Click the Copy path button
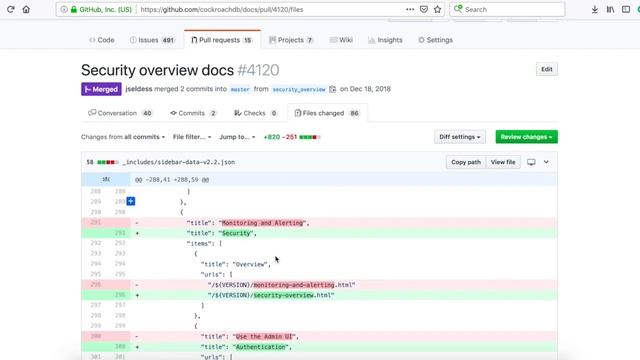This screenshot has height=360, width=640. coord(466,162)
